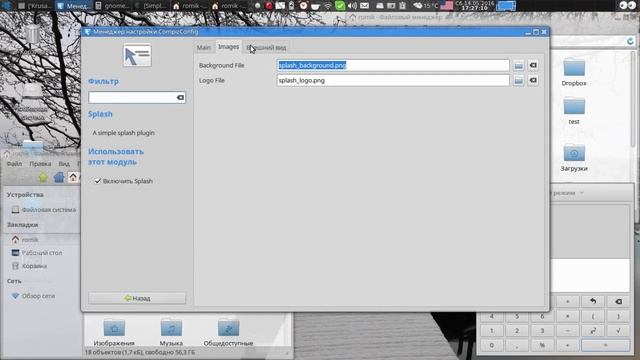Open the Внешний вид tab
Image resolution: width=640 pixels, height=360 pixels.
click(x=266, y=47)
